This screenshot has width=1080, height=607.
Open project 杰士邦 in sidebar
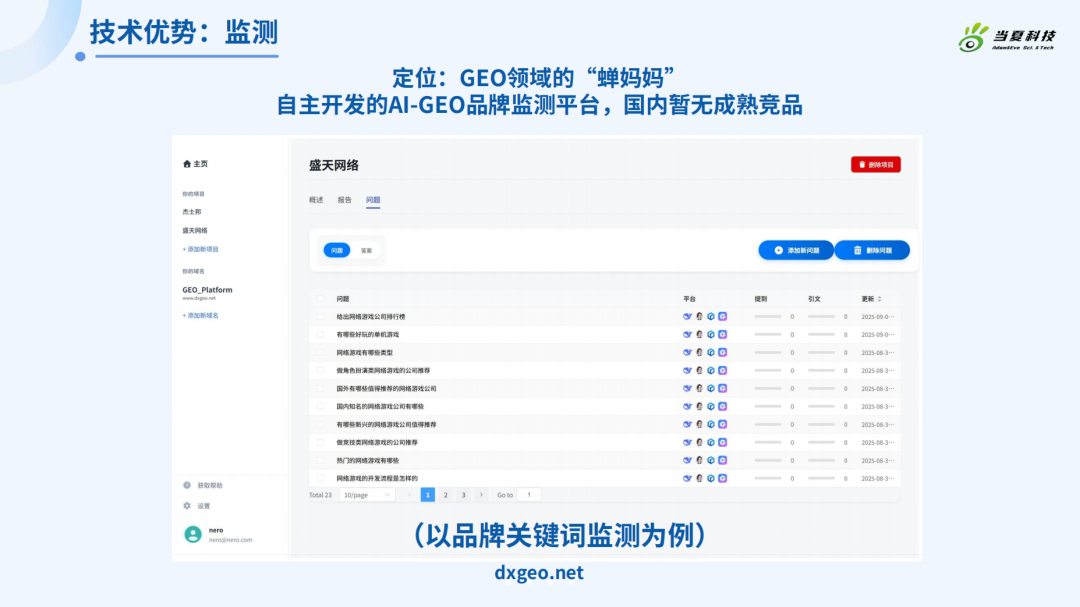(x=192, y=212)
